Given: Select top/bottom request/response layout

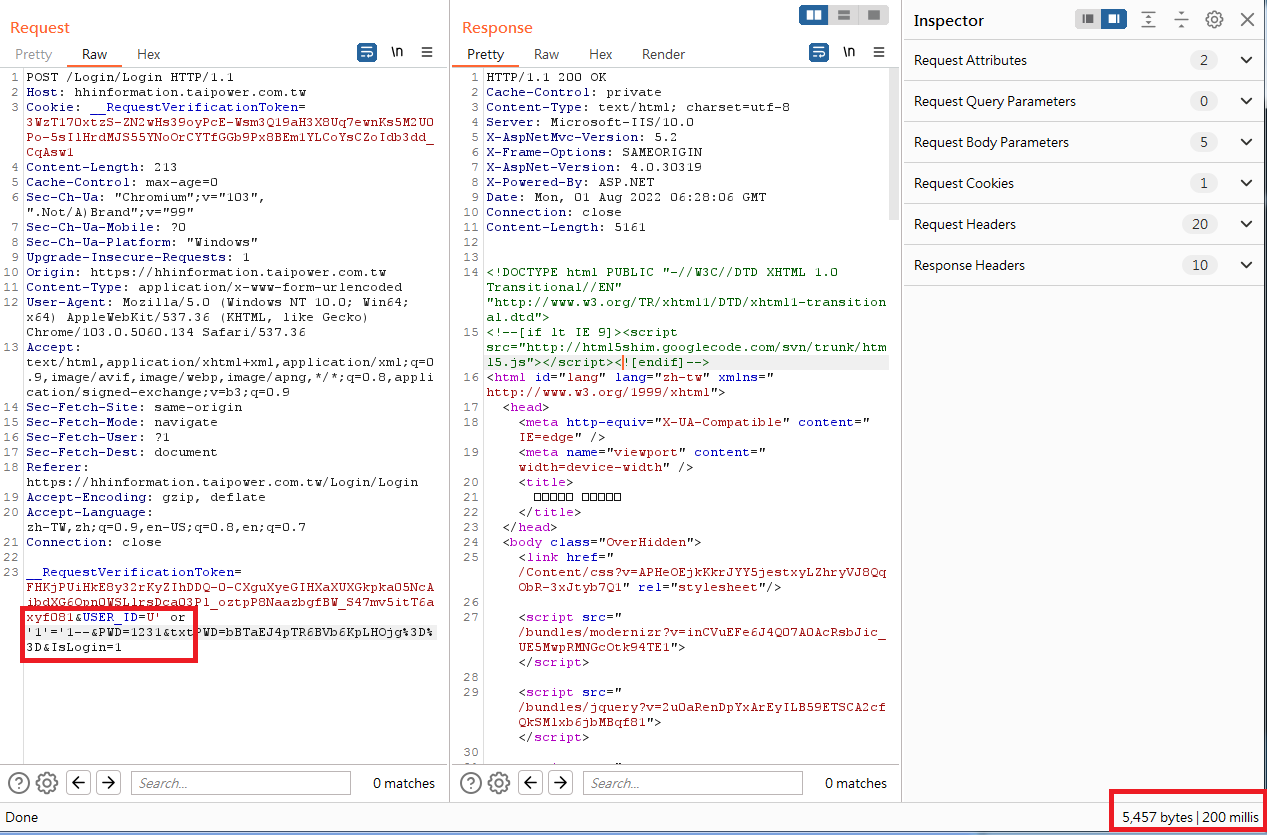Looking at the screenshot, I should pos(844,15).
